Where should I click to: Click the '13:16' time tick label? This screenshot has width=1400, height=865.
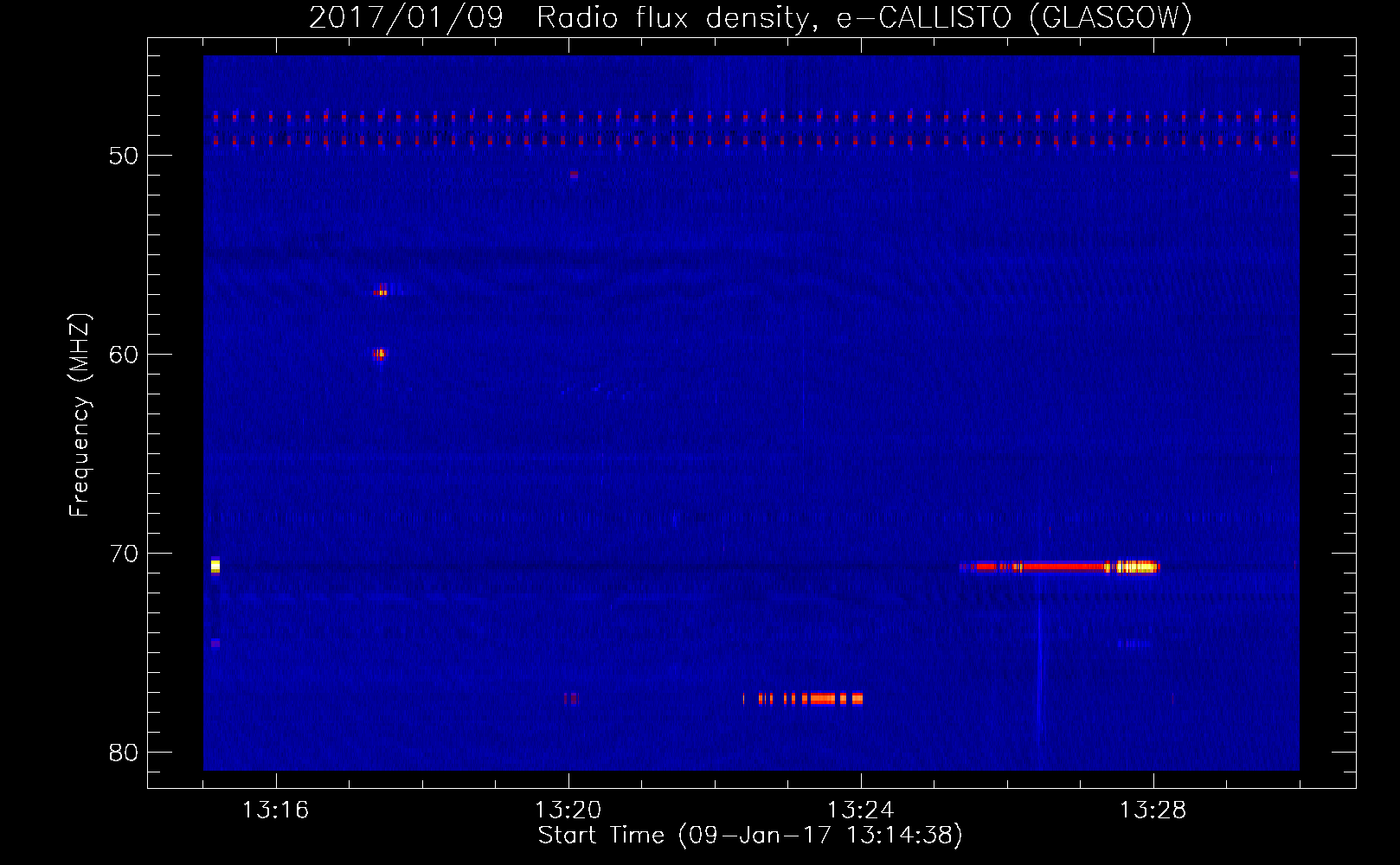275,811
